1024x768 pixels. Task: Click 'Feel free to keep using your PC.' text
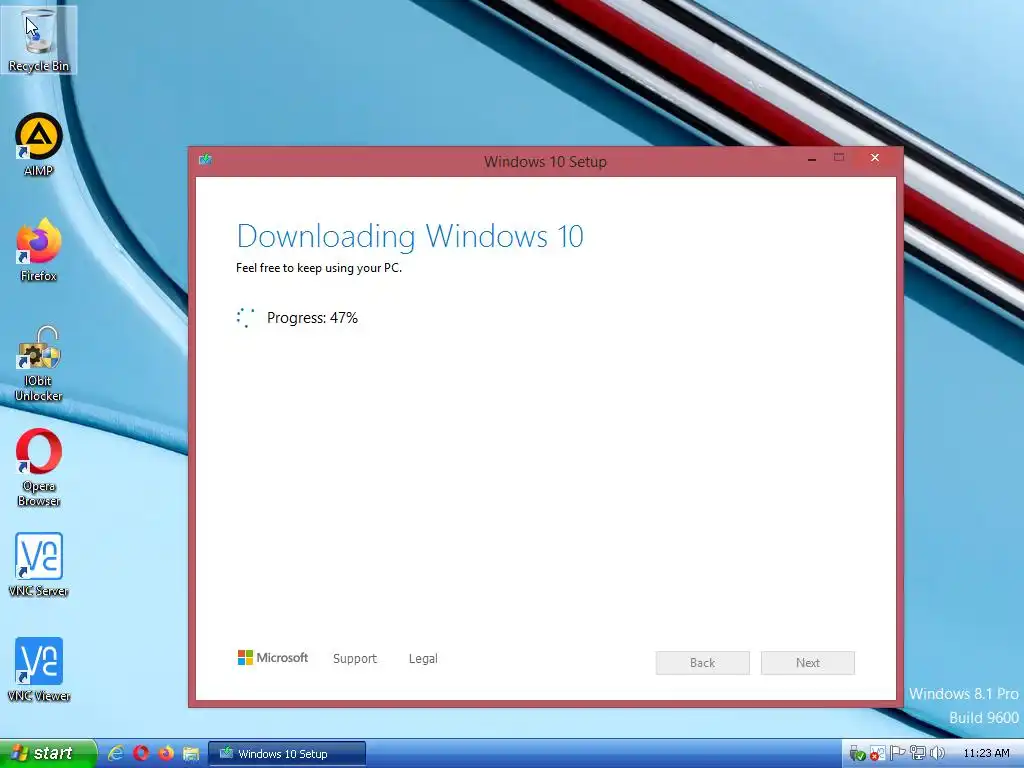coord(319,268)
